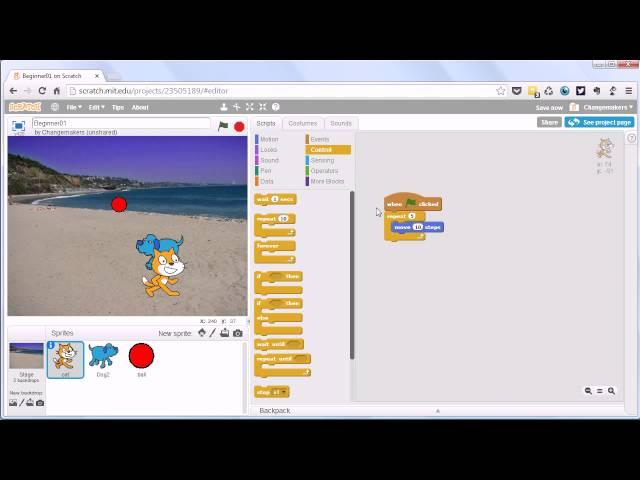Select the Control blocks category
640x480 pixels.
pos(328,150)
